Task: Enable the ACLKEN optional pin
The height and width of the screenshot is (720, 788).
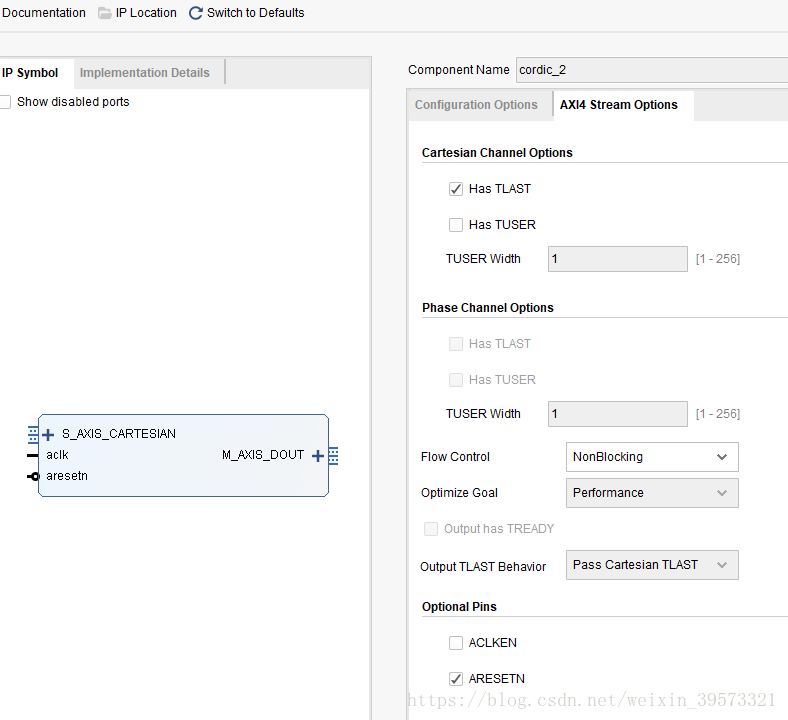Action: click(x=456, y=643)
